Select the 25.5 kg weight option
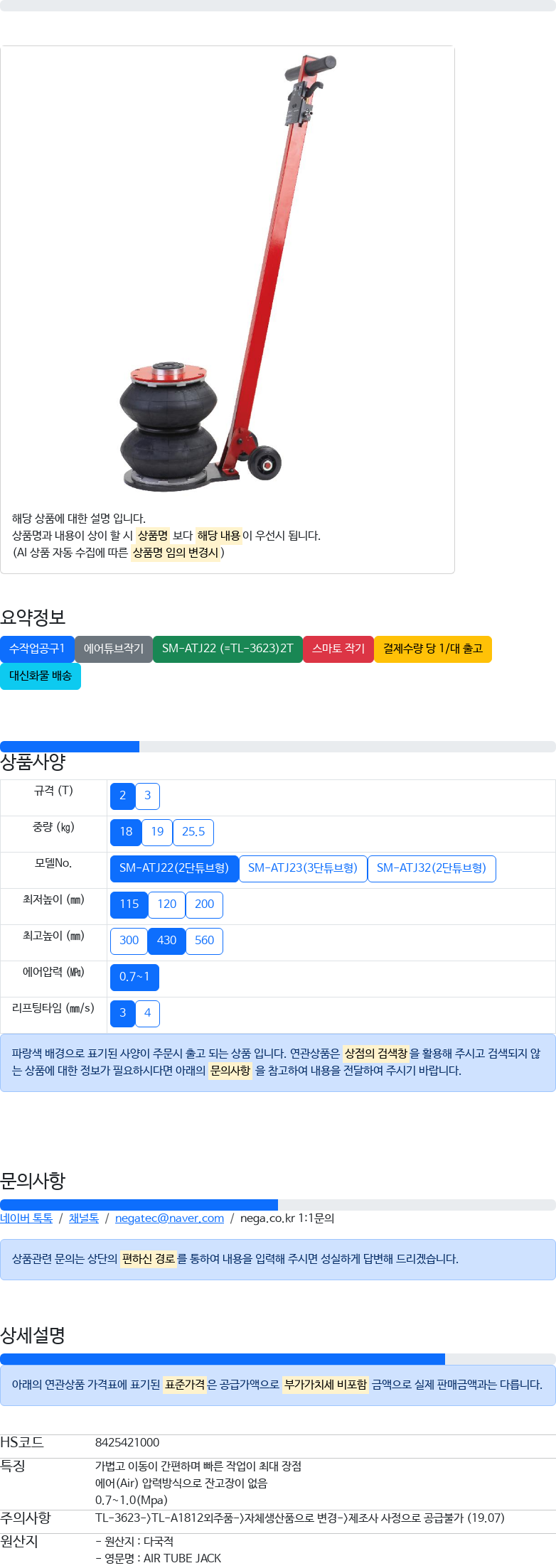The height and width of the screenshot is (1568, 556). coord(193,832)
